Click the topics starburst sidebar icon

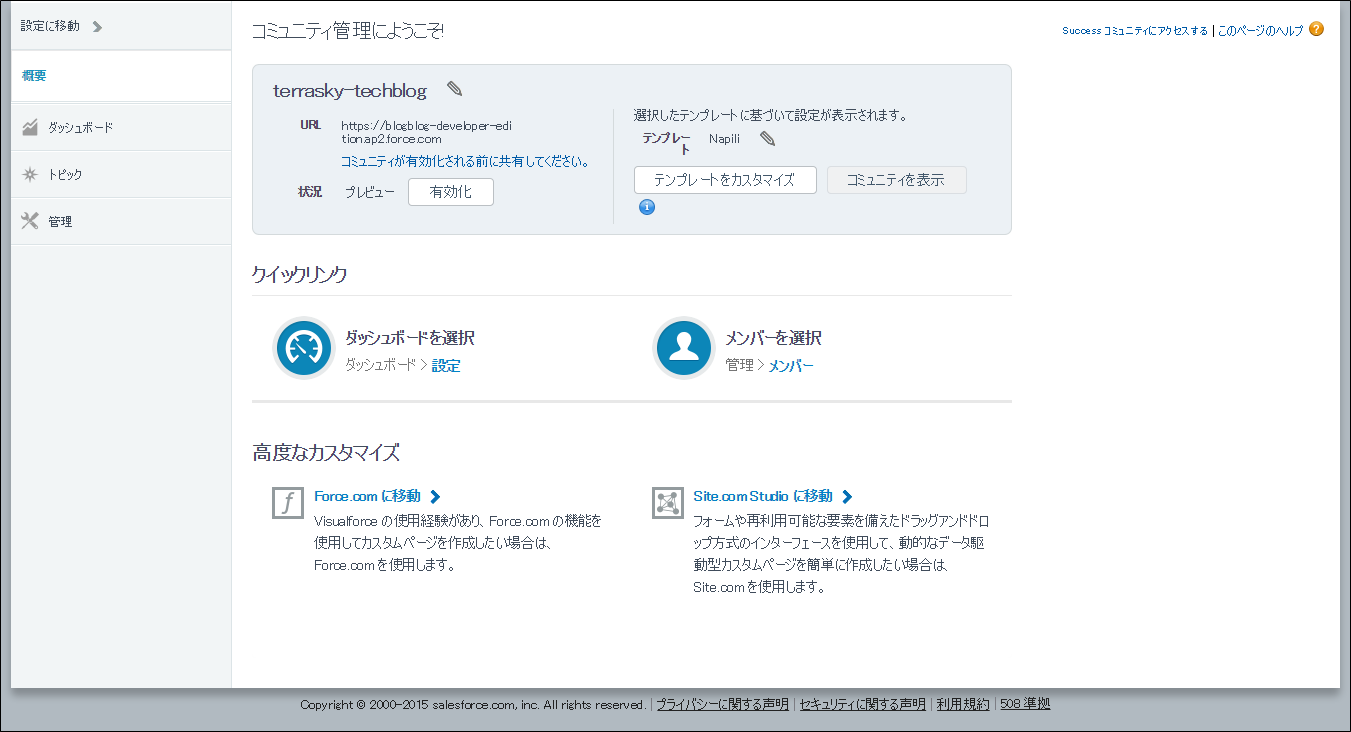pos(30,174)
